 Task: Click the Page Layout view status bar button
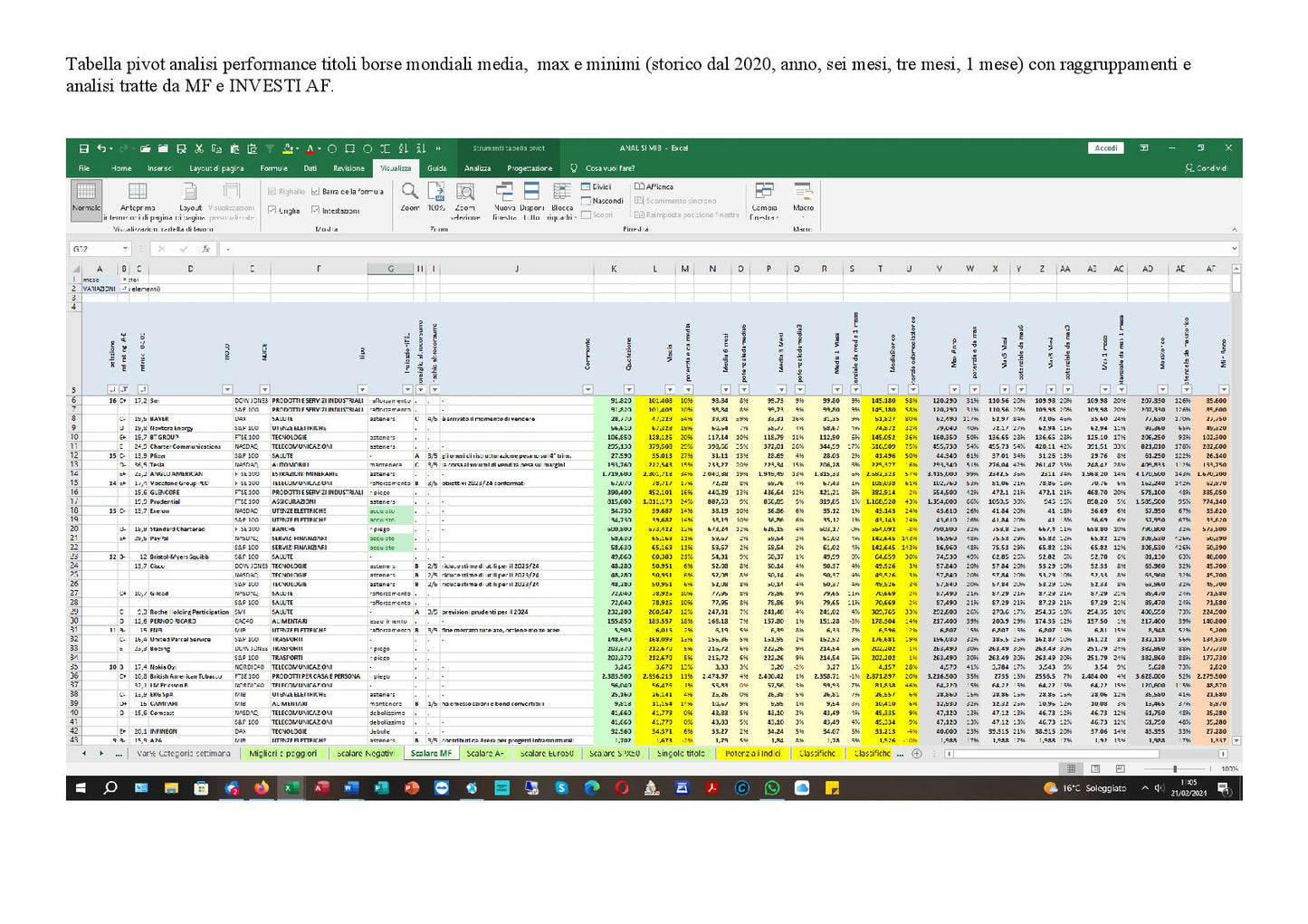[1096, 768]
